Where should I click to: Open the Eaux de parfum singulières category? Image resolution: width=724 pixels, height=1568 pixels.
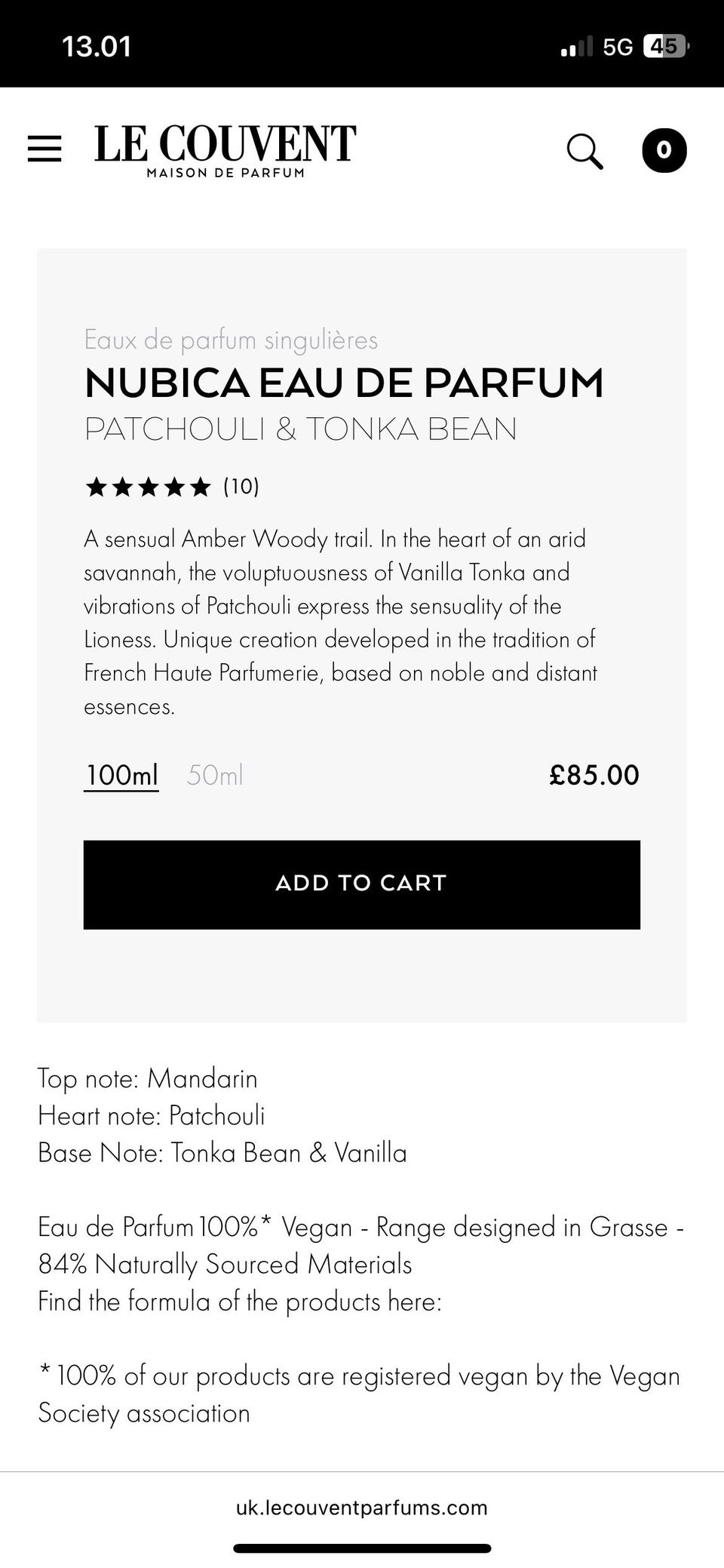click(x=231, y=340)
